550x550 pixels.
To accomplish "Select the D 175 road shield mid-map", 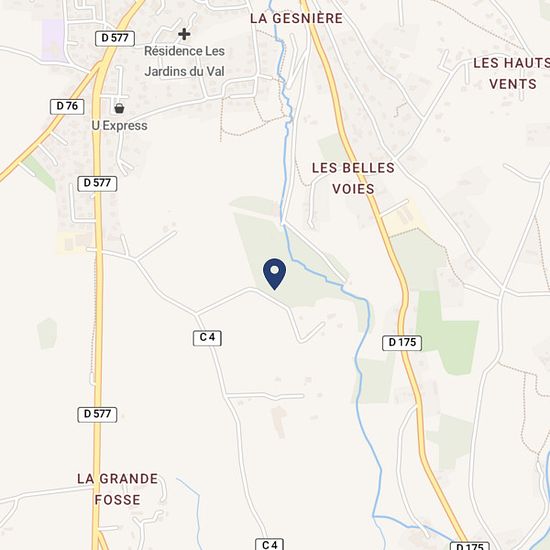I will pyautogui.click(x=402, y=343).
